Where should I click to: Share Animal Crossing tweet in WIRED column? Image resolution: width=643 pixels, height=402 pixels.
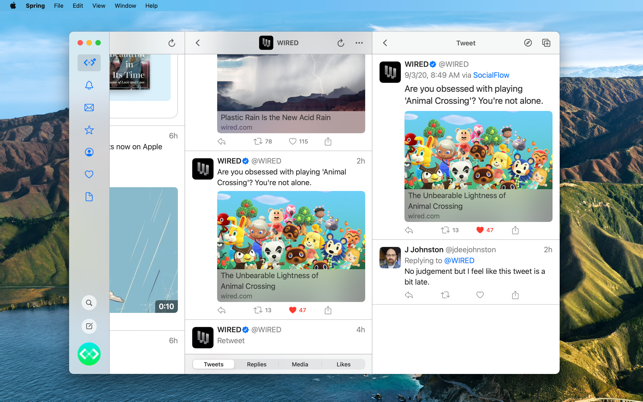(328, 310)
